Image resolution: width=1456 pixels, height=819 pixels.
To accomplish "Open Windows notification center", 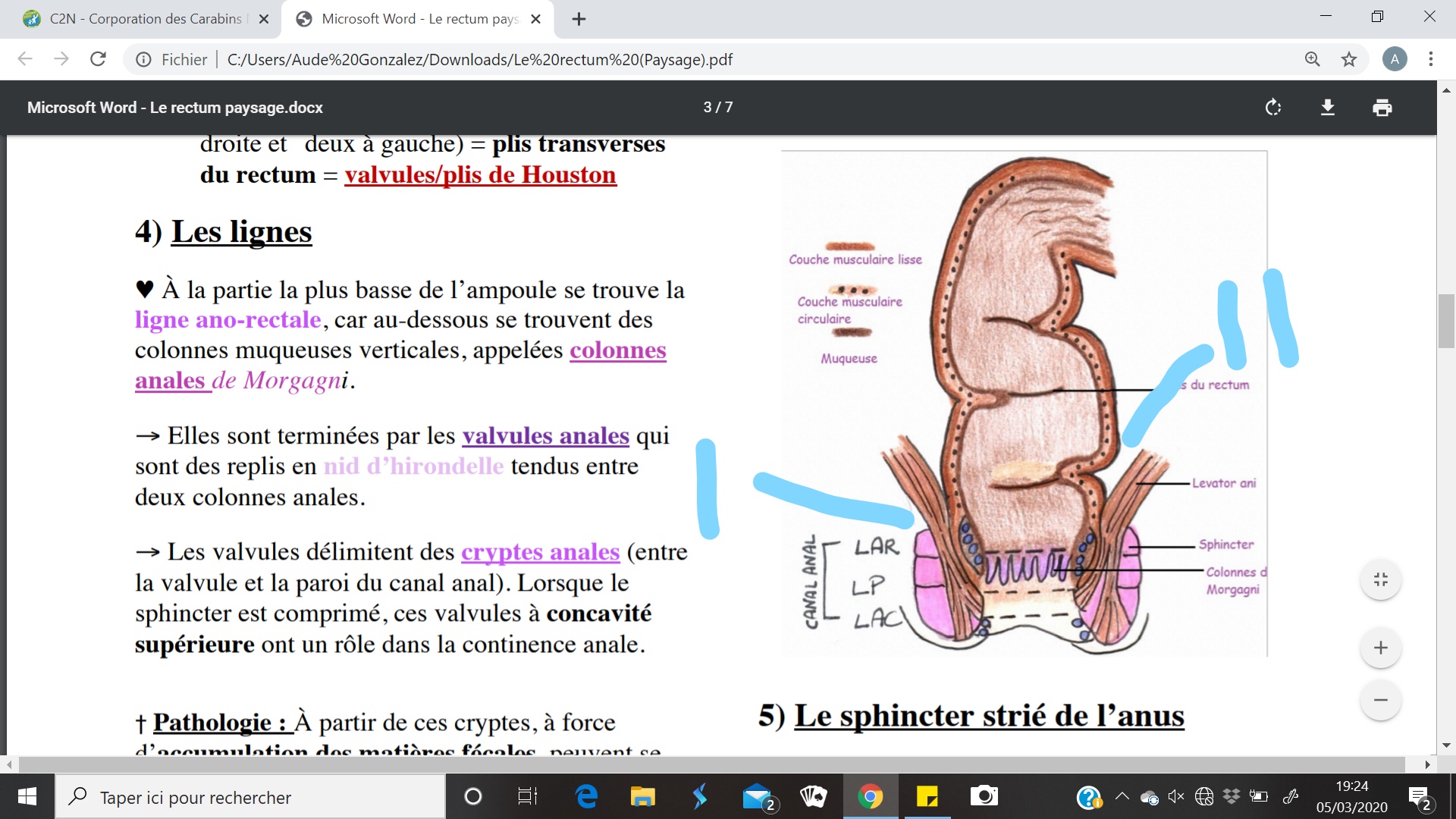I will pyautogui.click(x=1418, y=796).
